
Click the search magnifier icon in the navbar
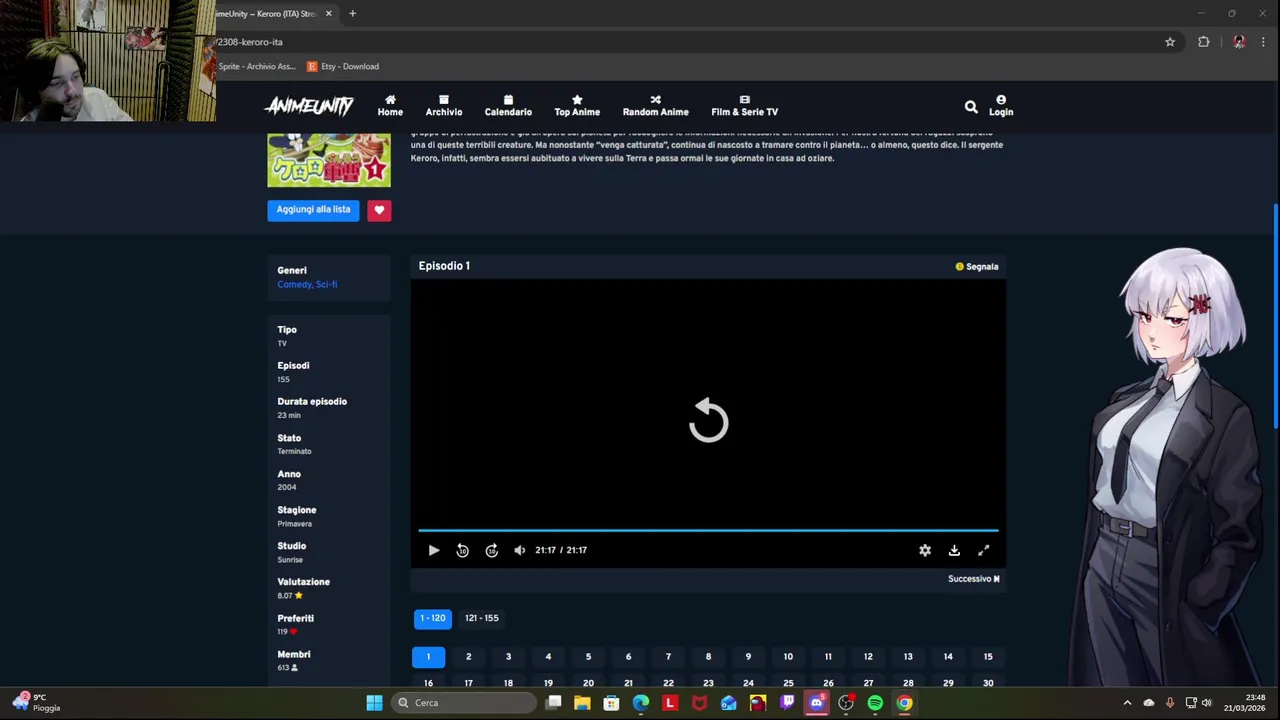[x=971, y=106]
